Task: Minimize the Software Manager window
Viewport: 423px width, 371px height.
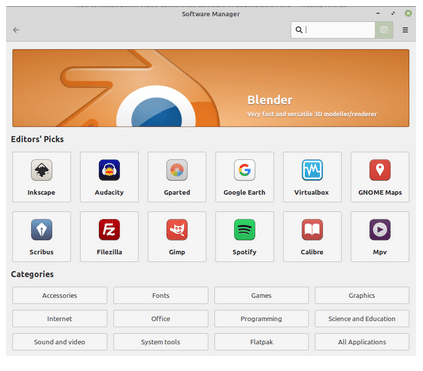Action: point(378,13)
